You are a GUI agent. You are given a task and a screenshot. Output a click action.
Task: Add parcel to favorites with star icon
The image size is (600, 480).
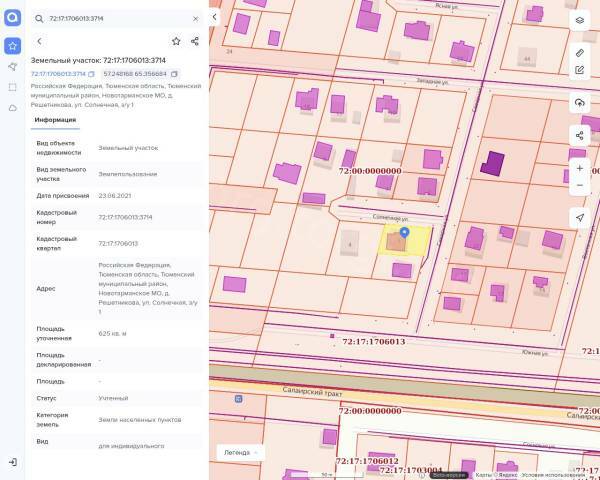(176, 41)
